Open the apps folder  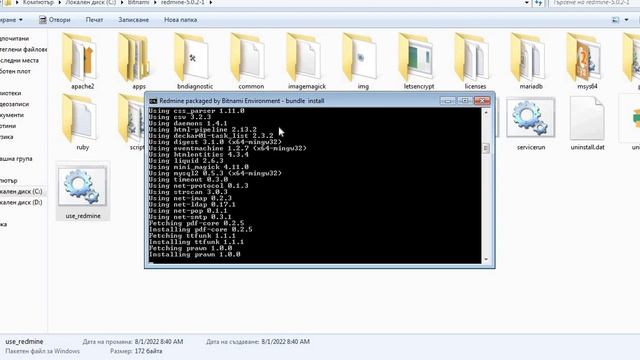139,61
